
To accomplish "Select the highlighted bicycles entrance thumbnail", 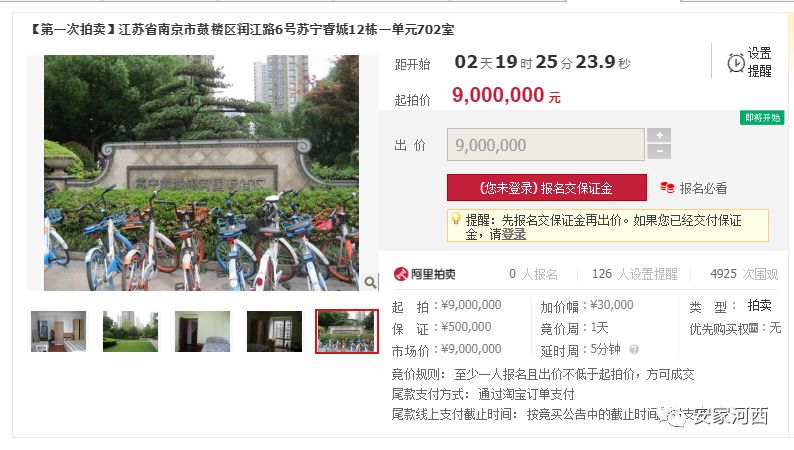I will tap(347, 332).
